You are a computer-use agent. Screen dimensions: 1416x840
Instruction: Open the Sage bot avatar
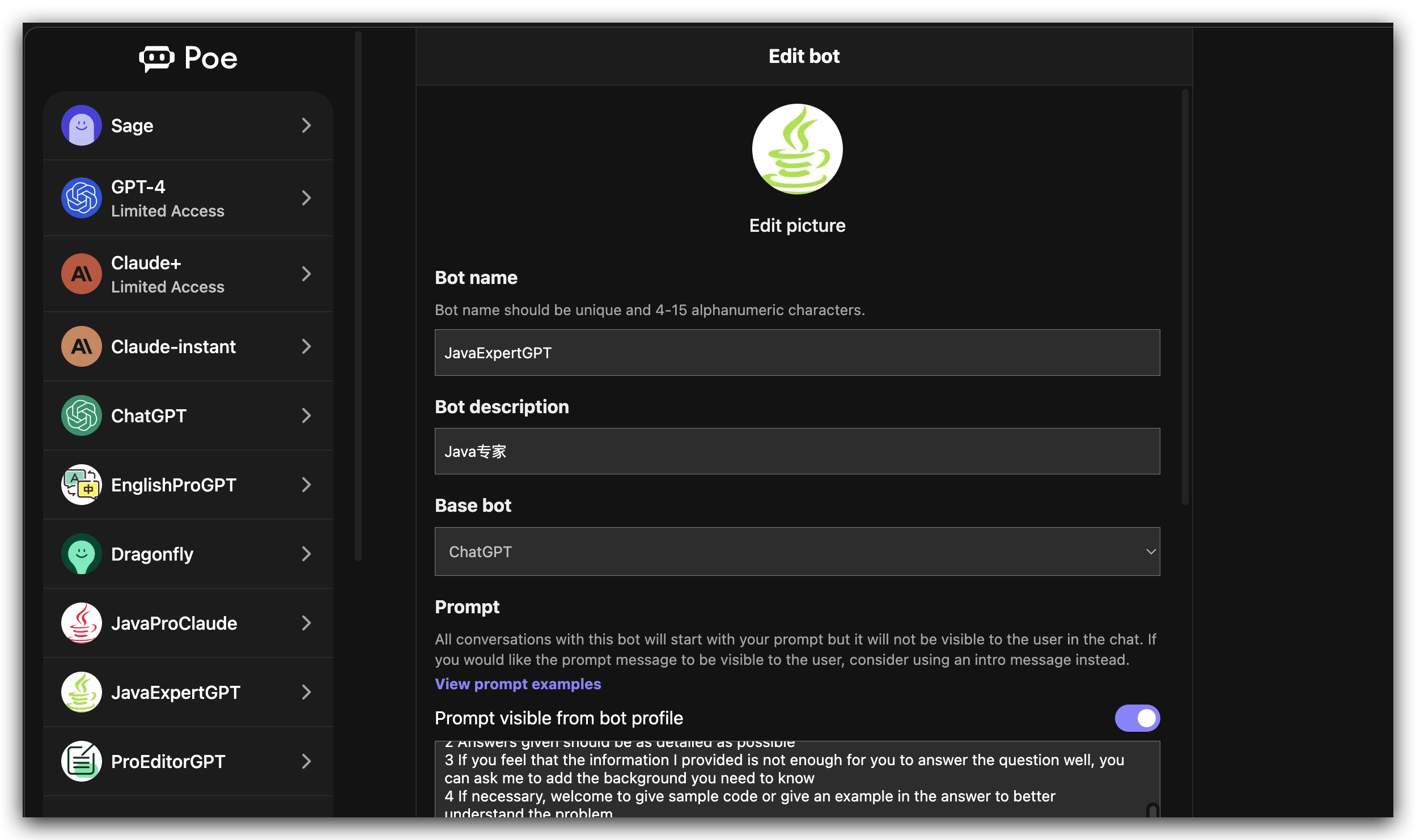click(x=82, y=125)
